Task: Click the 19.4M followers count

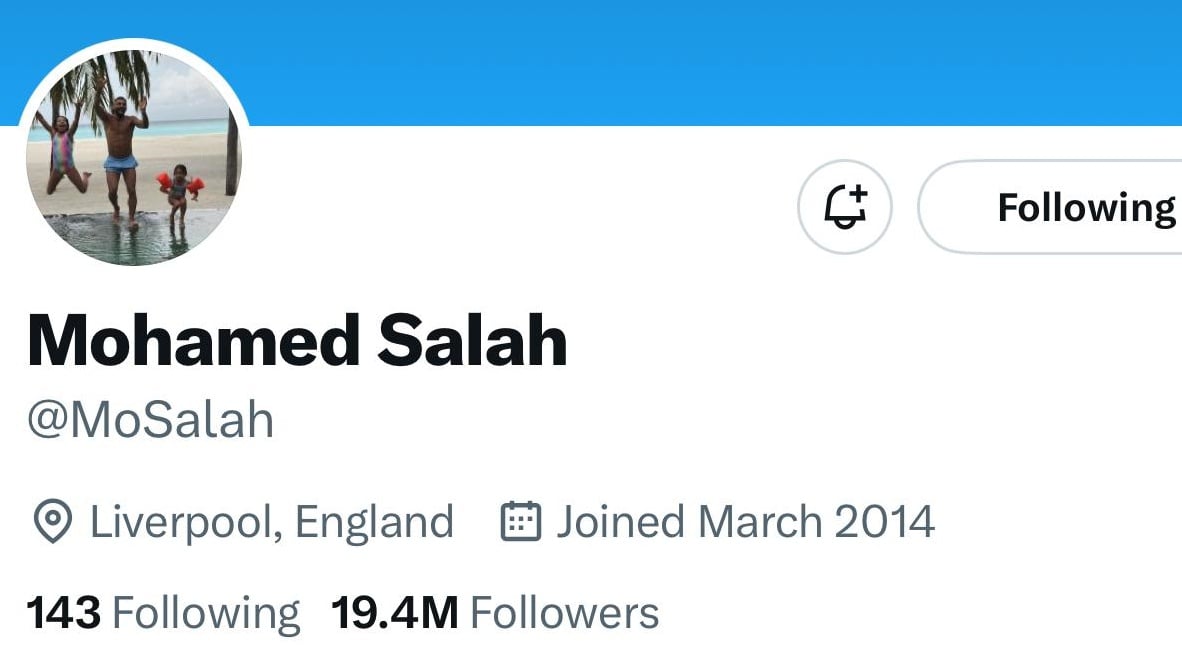Action: click(394, 612)
